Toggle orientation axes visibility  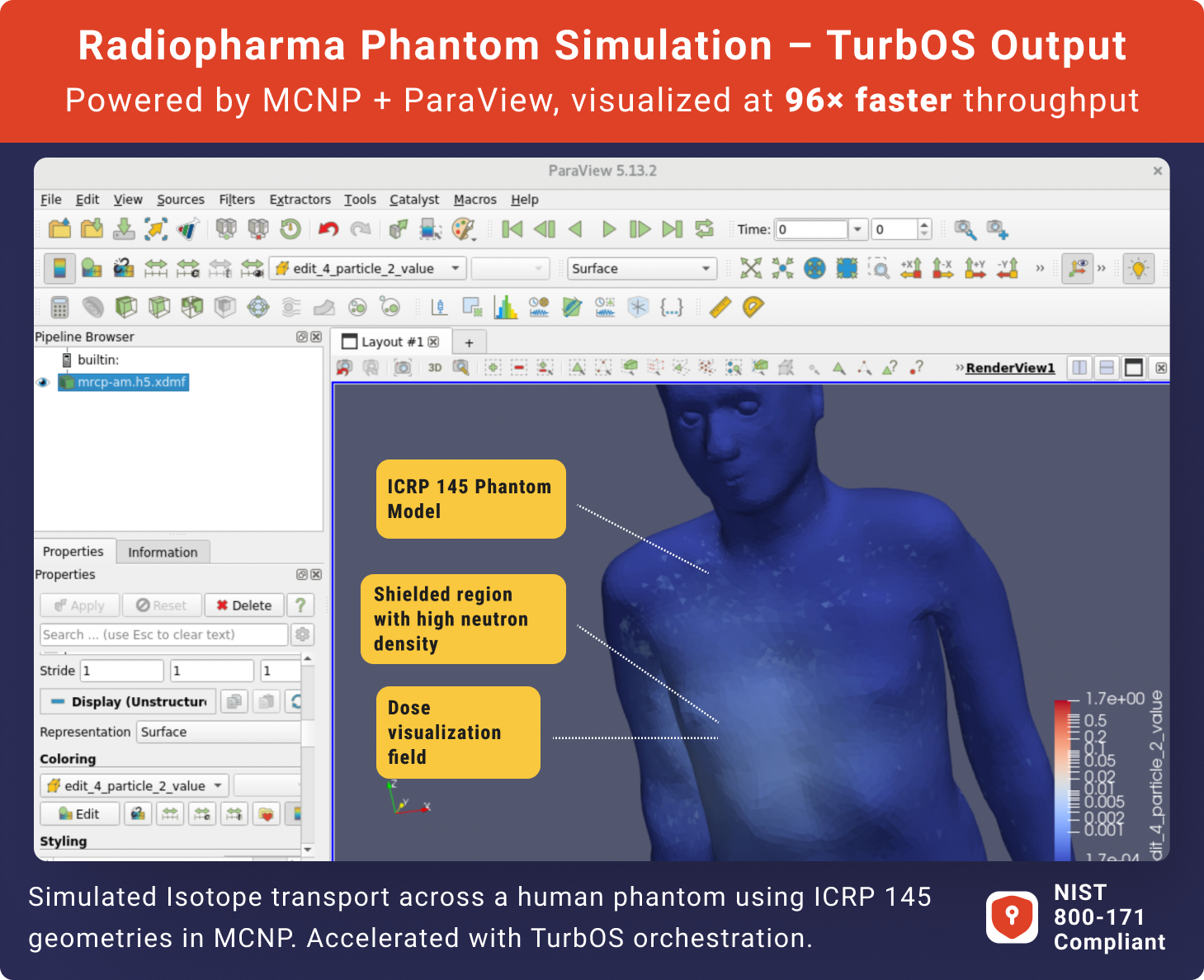pos(1077,268)
